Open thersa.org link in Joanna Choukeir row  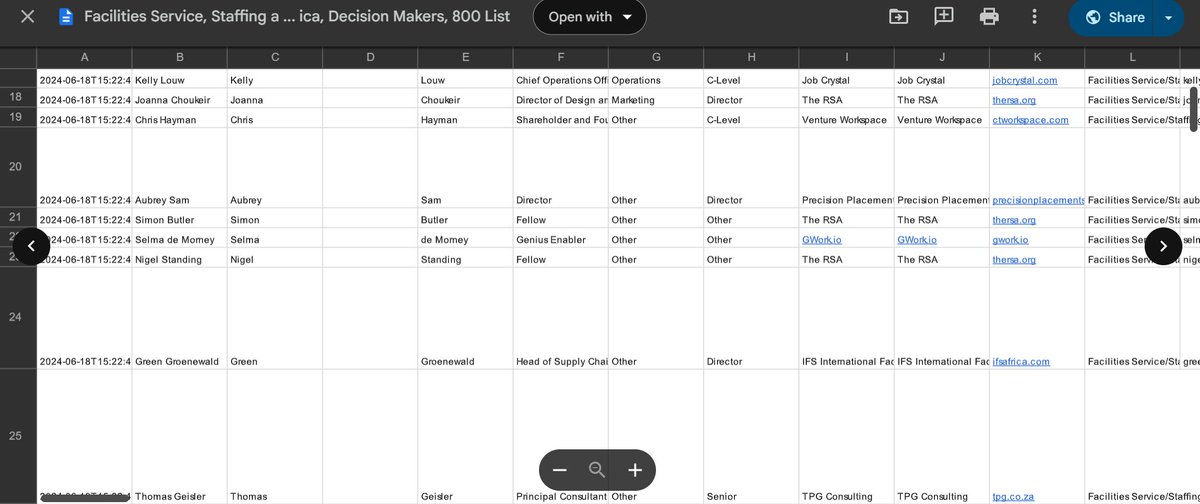tap(1014, 100)
